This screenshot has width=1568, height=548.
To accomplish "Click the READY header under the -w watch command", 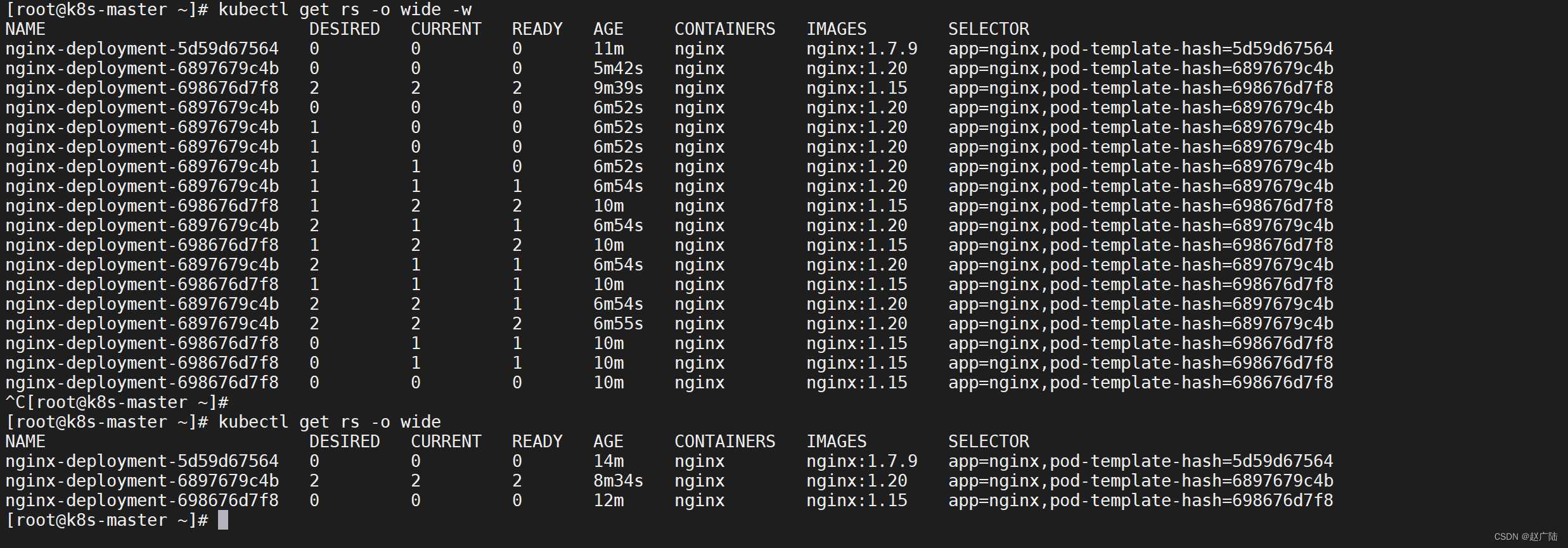I will point(537,29).
